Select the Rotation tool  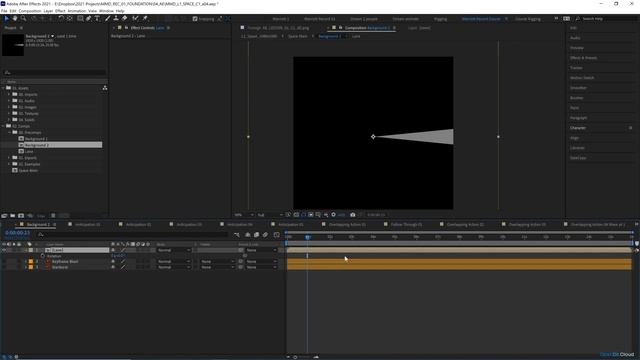coord(61,18)
